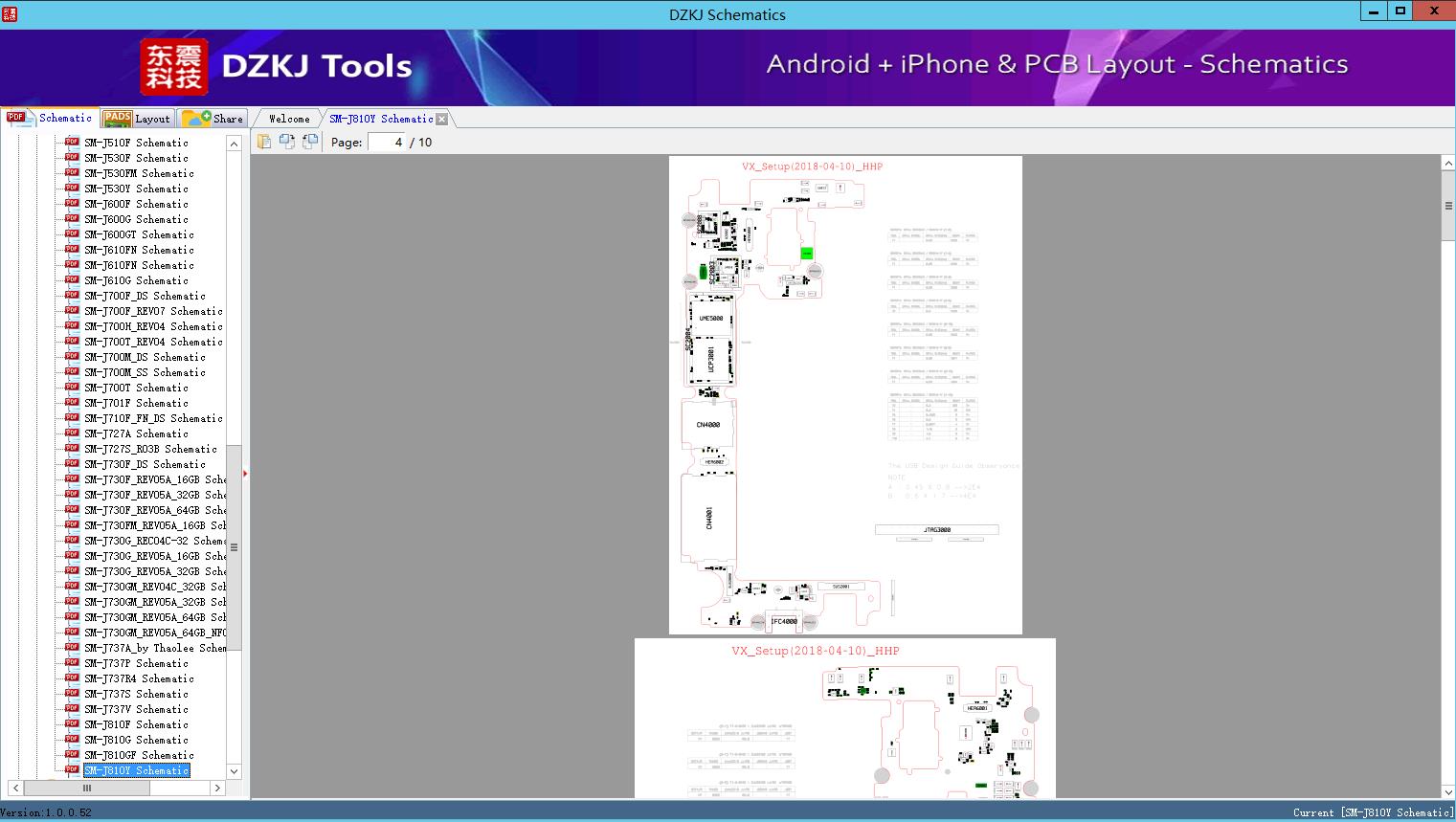
Task: Select SM-J700T_REV04 Schematic entry
Action: pos(153,342)
